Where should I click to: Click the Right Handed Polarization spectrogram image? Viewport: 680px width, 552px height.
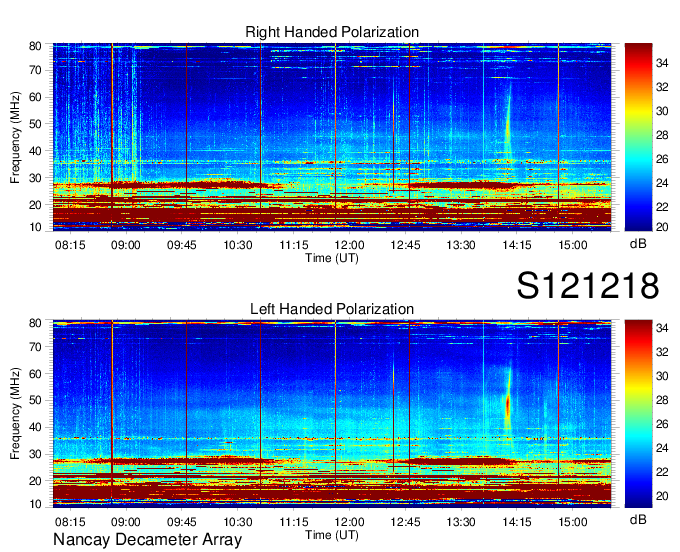[332, 137]
